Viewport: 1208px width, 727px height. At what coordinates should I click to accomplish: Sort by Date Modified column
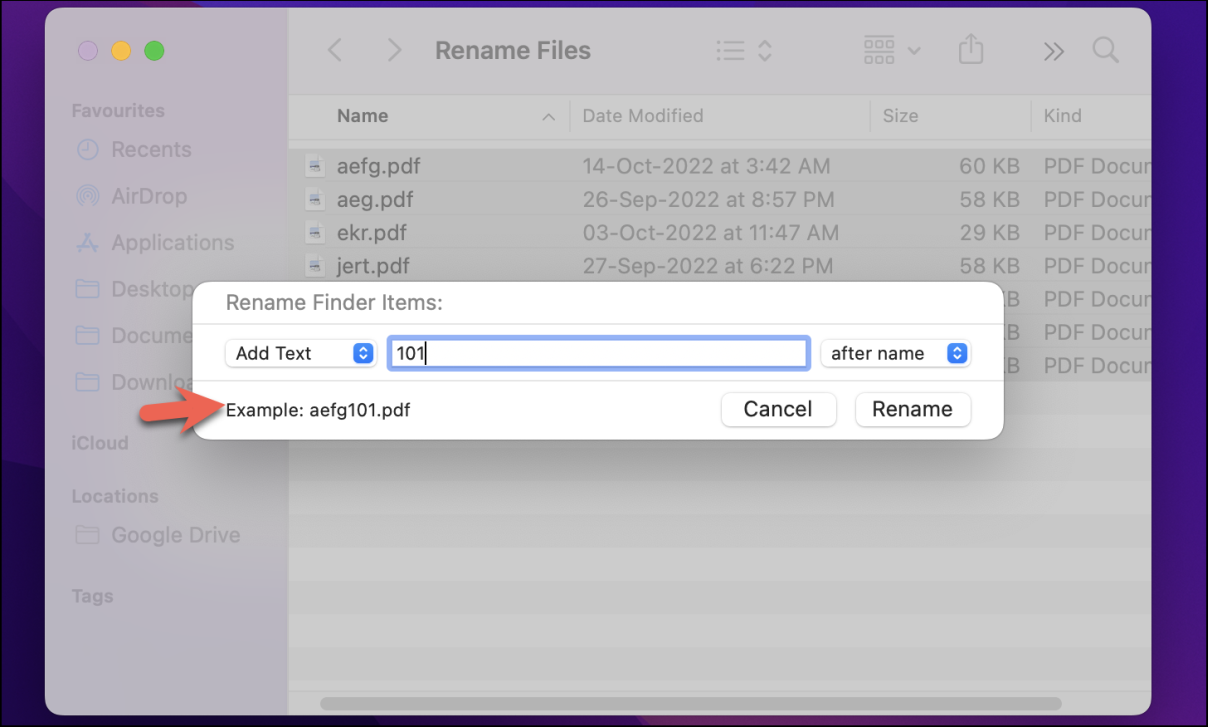643,116
